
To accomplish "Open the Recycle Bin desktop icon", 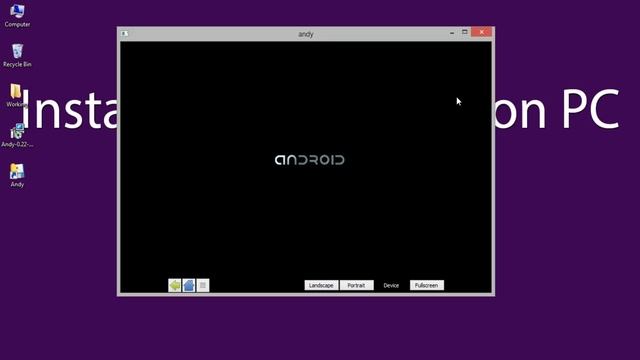I will pyautogui.click(x=17, y=55).
